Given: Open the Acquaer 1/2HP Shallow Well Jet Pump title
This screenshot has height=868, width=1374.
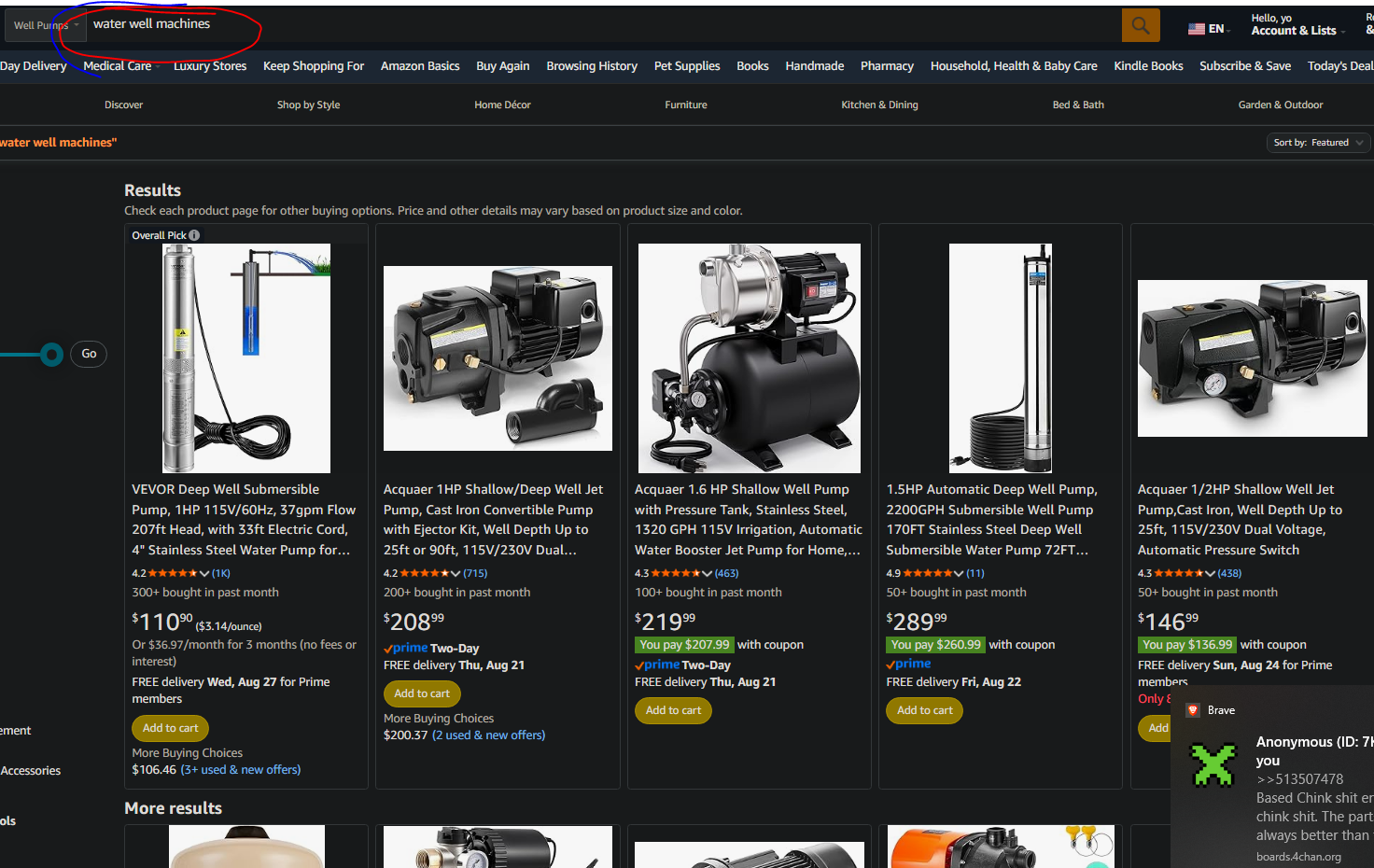Looking at the screenshot, I should pos(1241,520).
